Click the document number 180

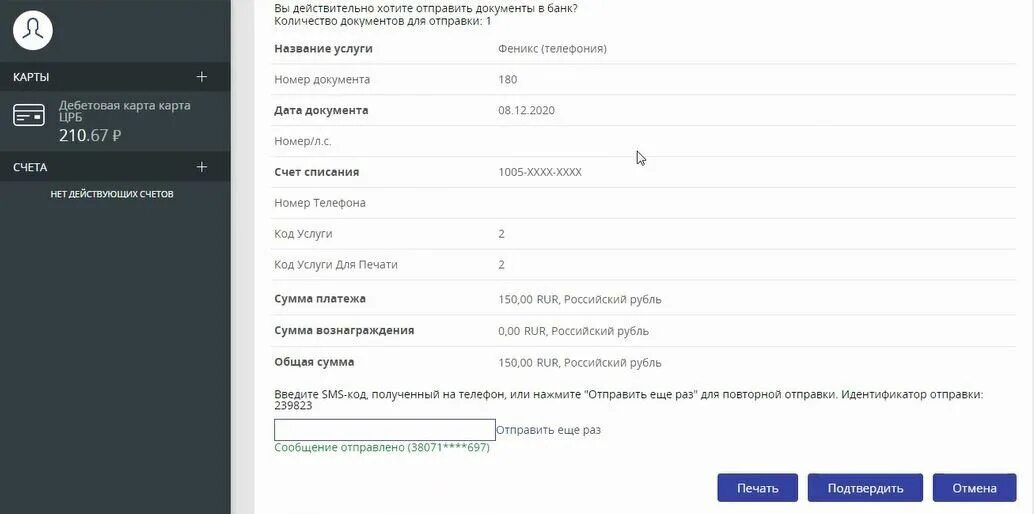tap(508, 80)
